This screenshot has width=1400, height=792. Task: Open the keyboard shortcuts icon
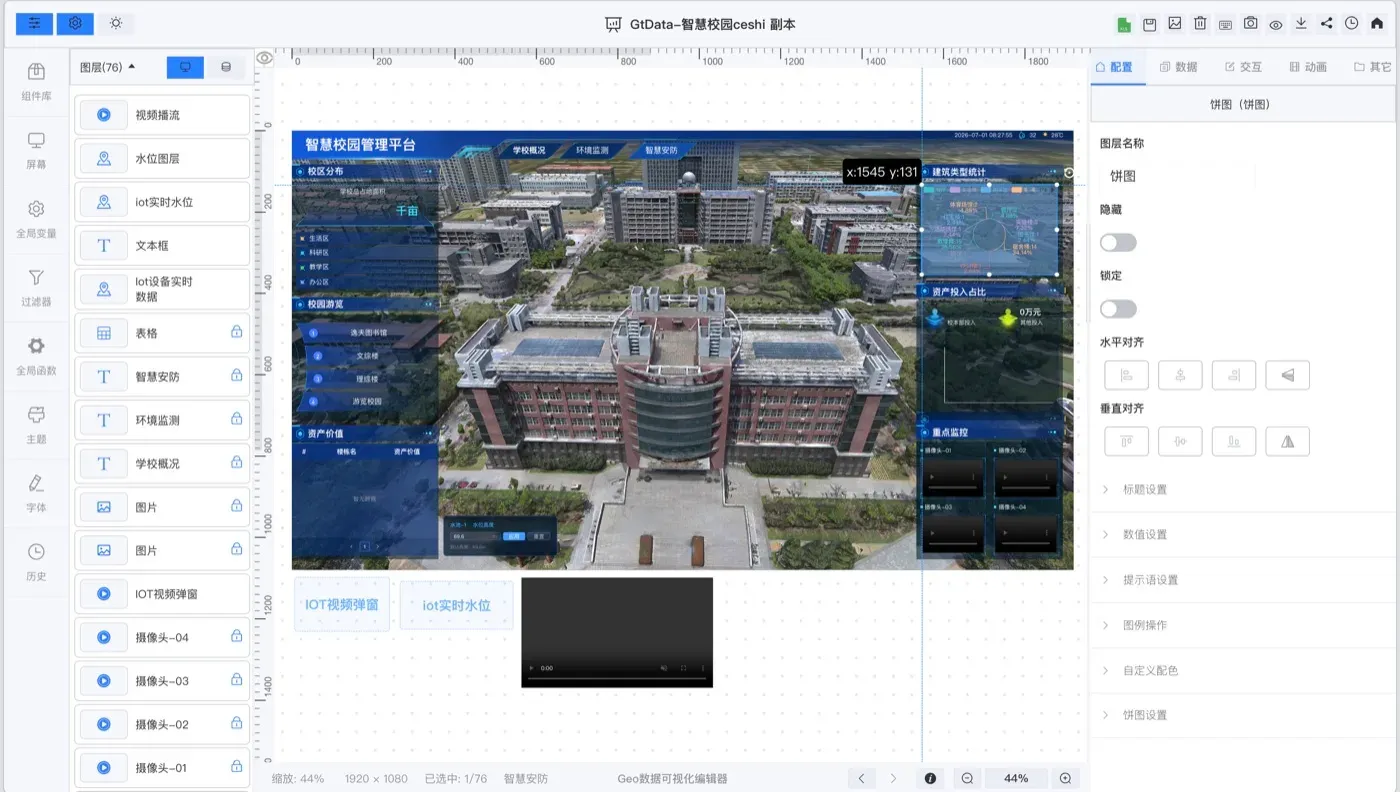click(x=1225, y=24)
